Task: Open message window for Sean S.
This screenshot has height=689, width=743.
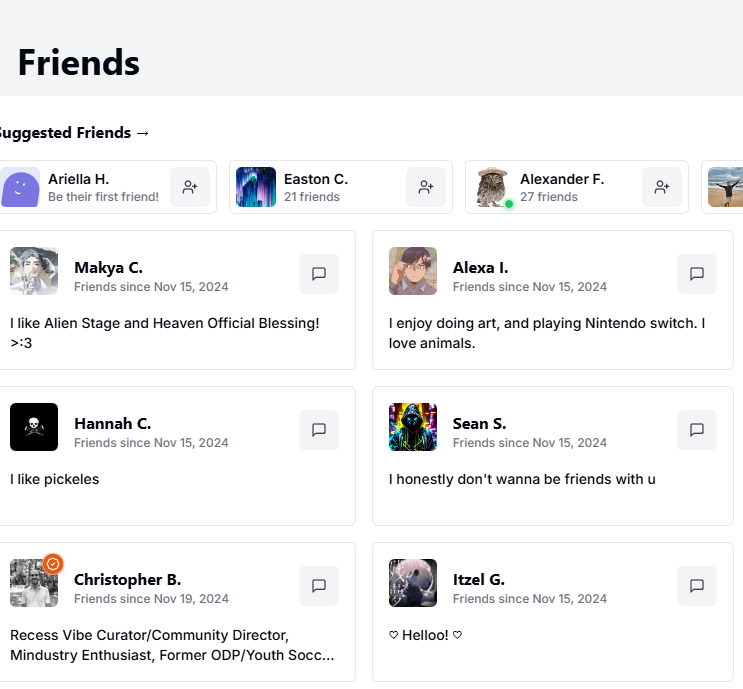Action: [697, 430]
